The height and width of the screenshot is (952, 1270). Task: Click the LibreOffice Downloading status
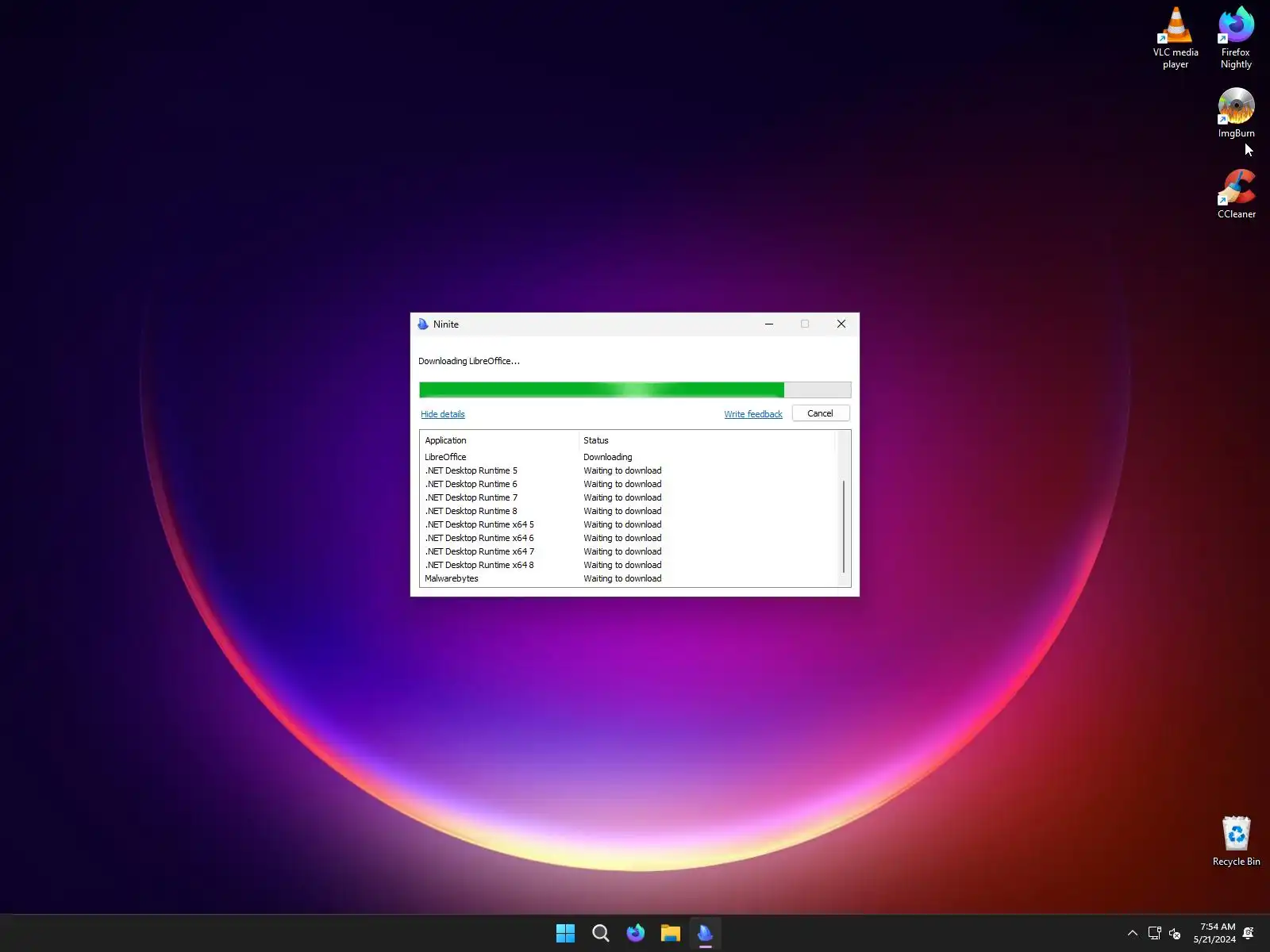[x=608, y=457]
